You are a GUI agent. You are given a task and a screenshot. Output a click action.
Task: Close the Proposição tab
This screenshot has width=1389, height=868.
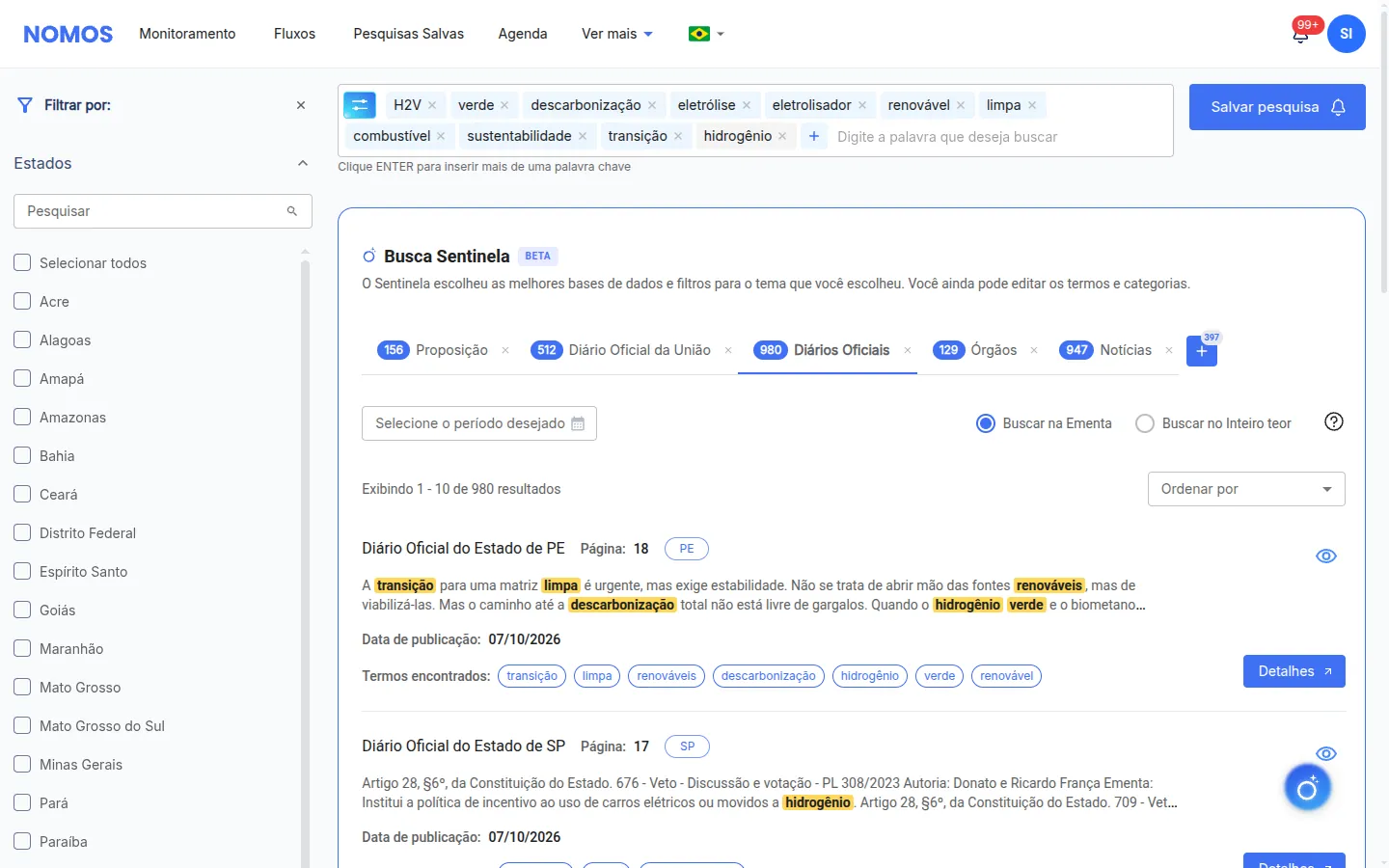[x=505, y=350]
